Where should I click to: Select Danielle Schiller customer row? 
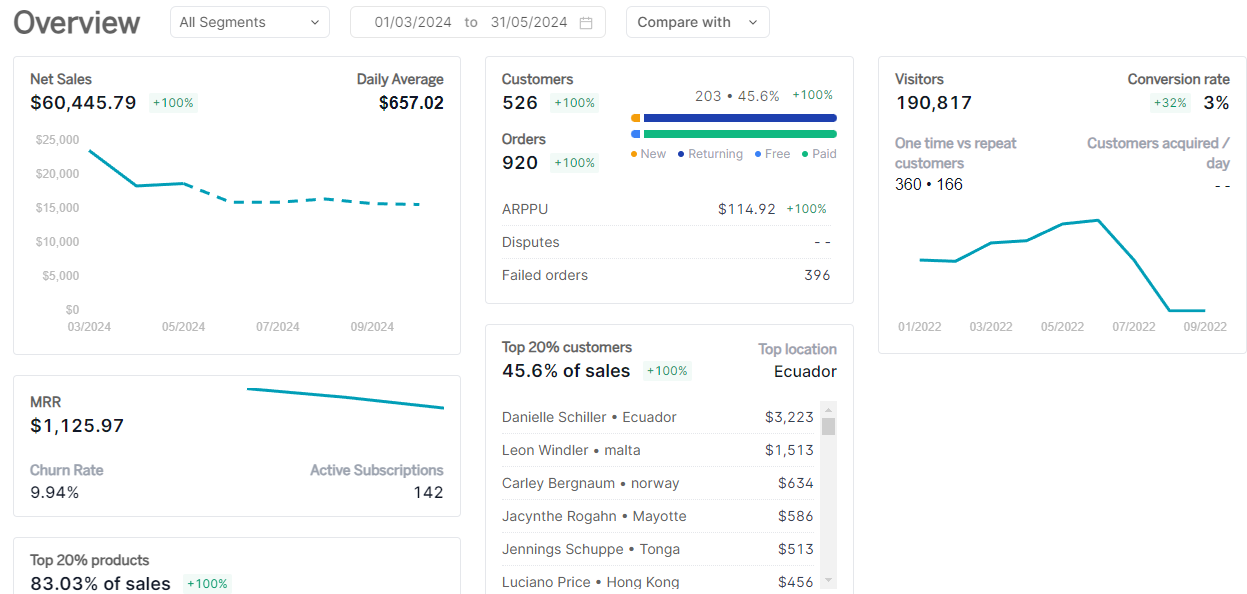pos(658,417)
